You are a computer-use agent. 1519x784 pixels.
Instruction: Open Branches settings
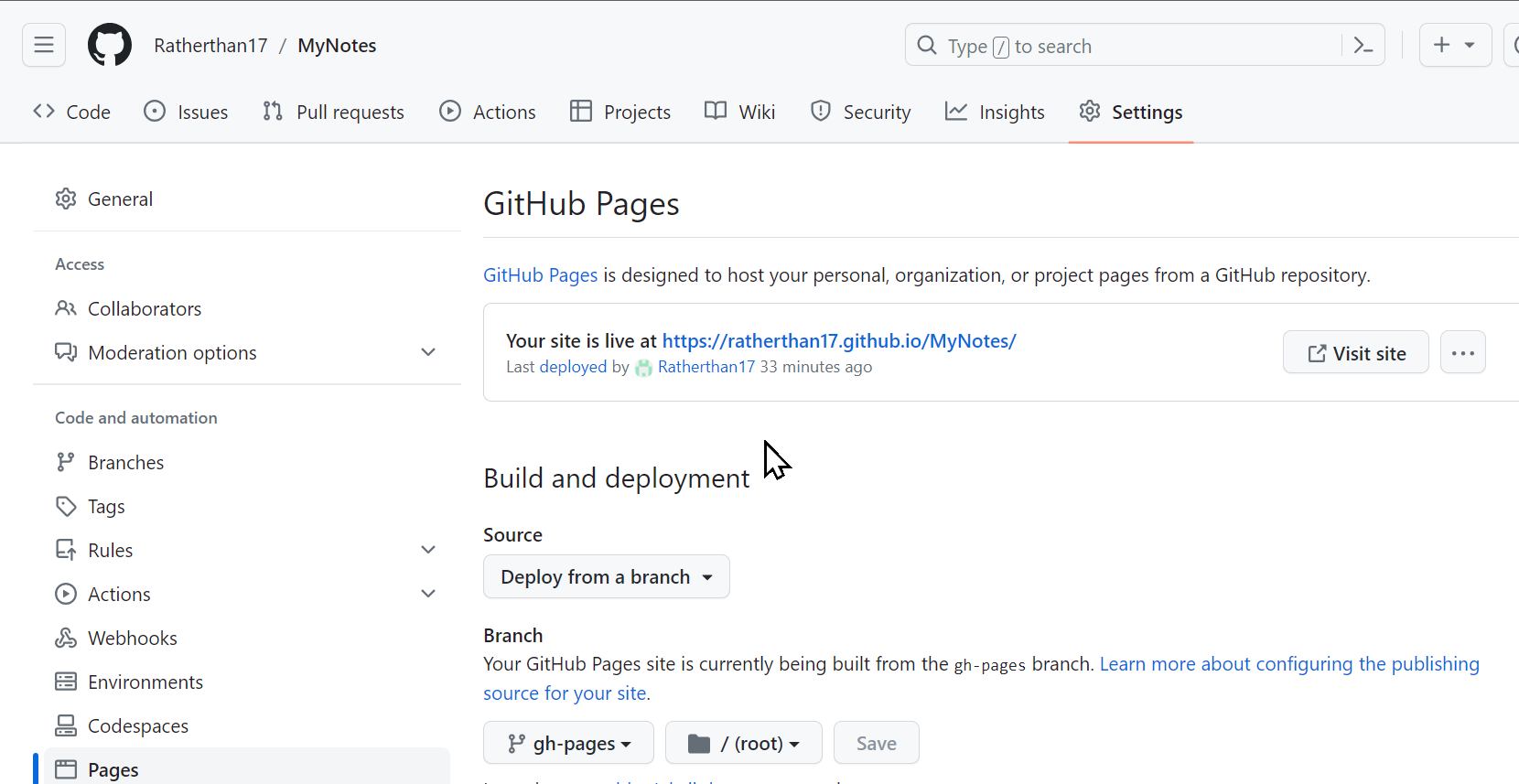[x=247, y=462]
